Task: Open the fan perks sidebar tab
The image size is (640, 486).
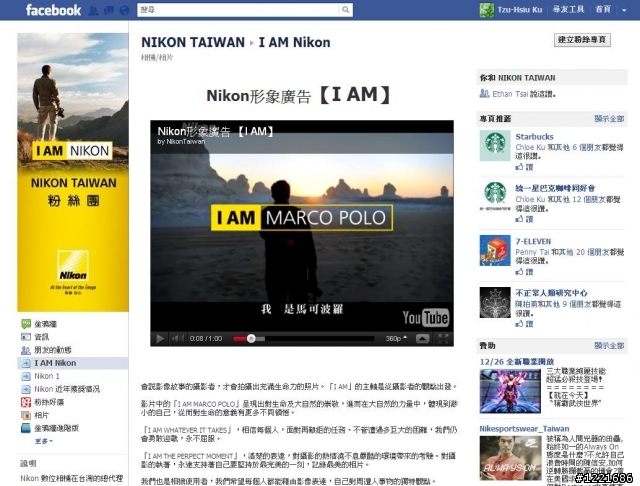Action: [49, 402]
